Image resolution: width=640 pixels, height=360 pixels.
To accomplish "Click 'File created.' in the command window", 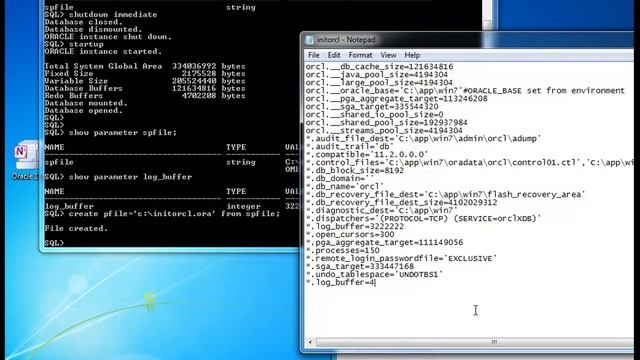I will click(76, 229).
